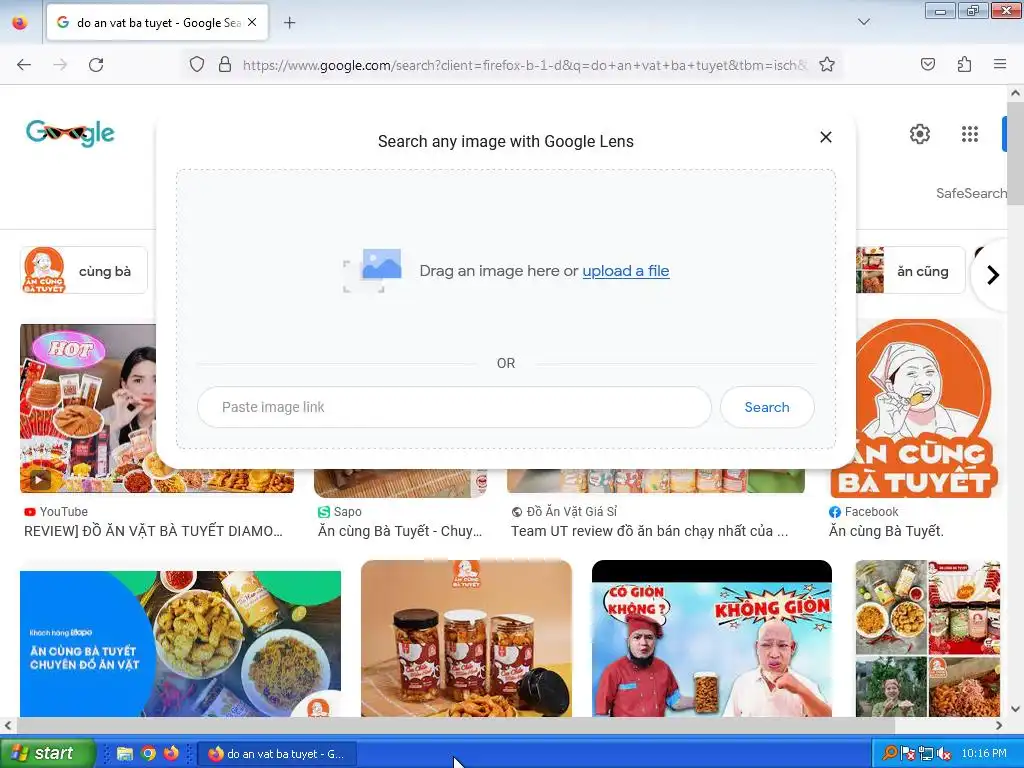
Task: Open the Google apps grid
Action: coord(970,134)
